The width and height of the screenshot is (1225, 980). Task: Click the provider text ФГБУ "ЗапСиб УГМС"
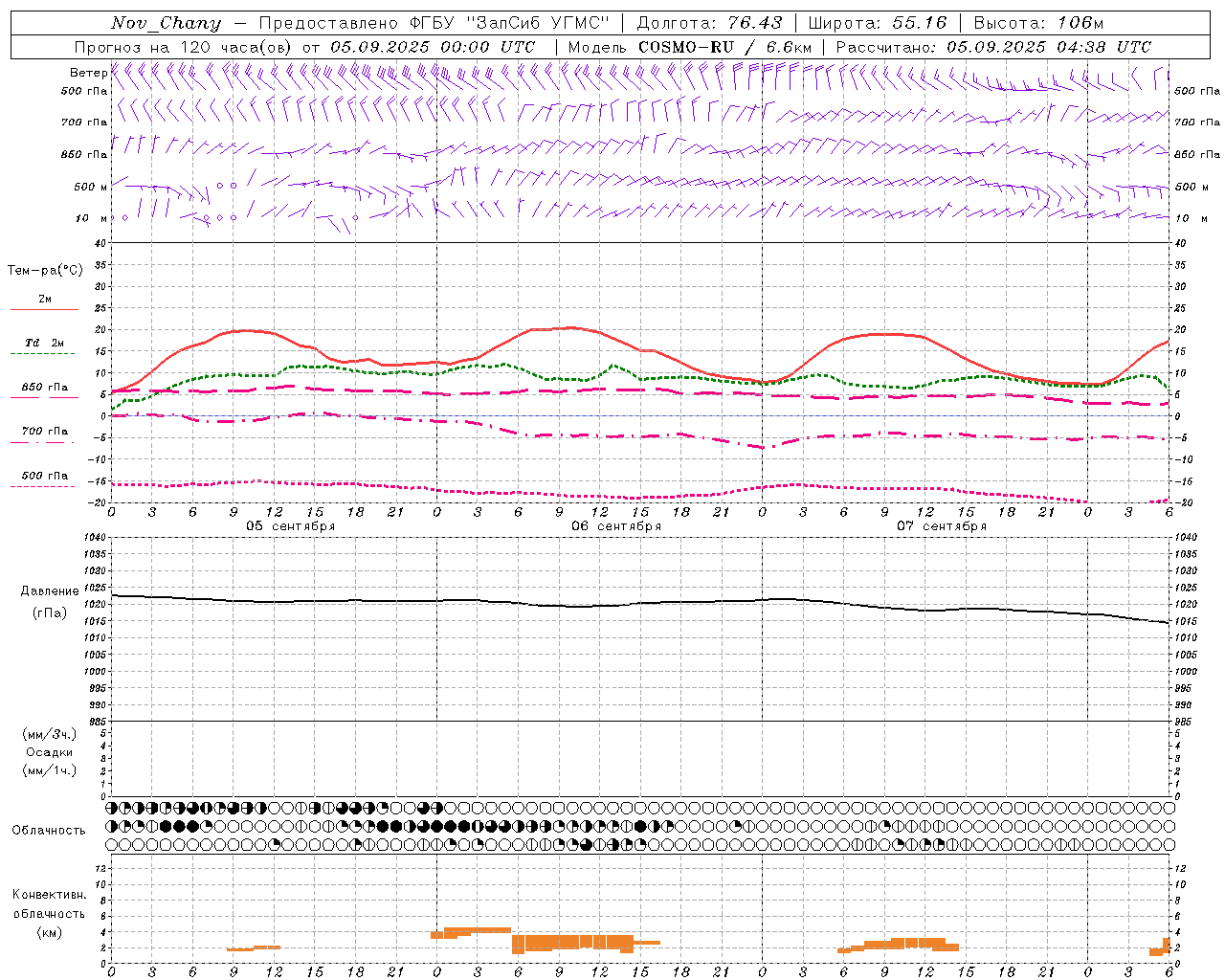[x=511, y=23]
